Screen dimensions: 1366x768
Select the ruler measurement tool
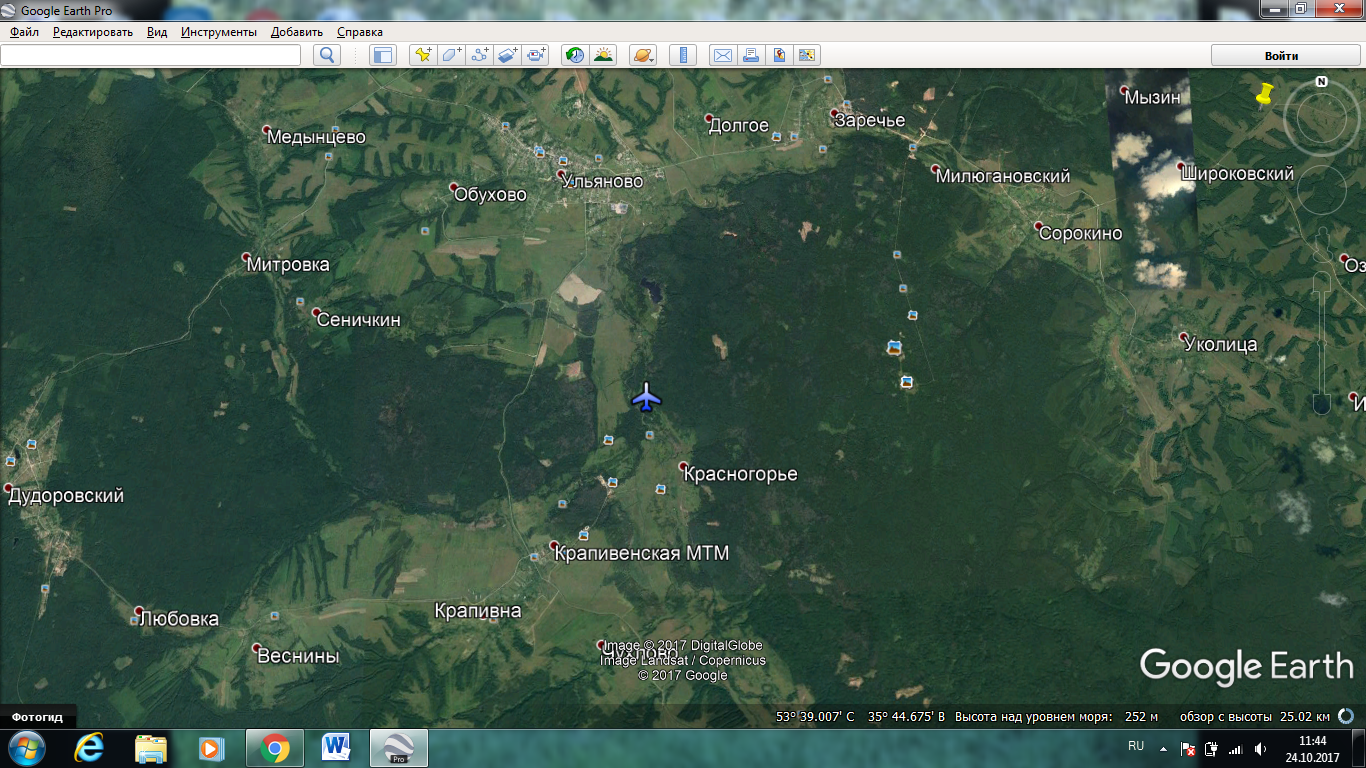(683, 55)
